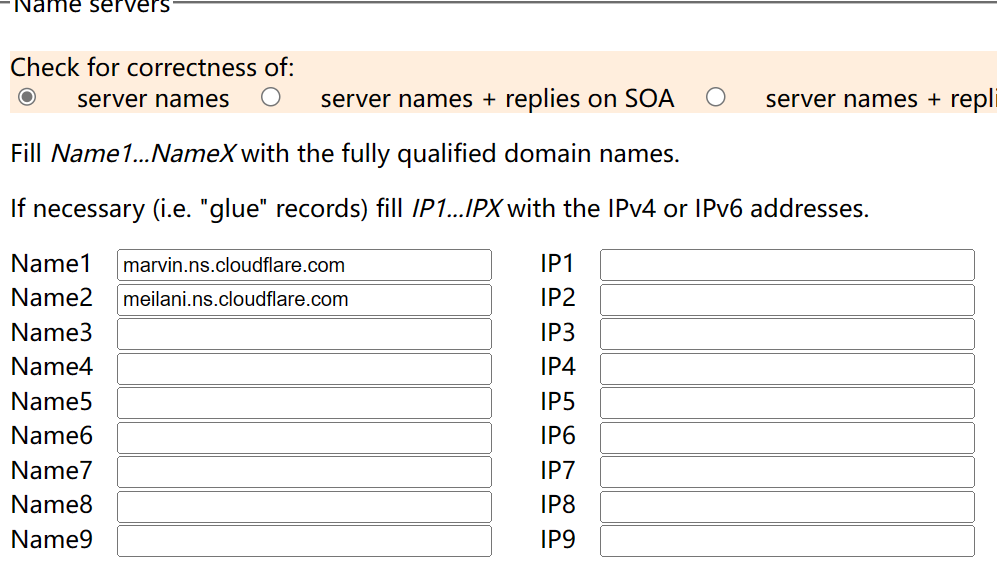Select the Name8 input field
This screenshot has width=997, height=570.
304,506
